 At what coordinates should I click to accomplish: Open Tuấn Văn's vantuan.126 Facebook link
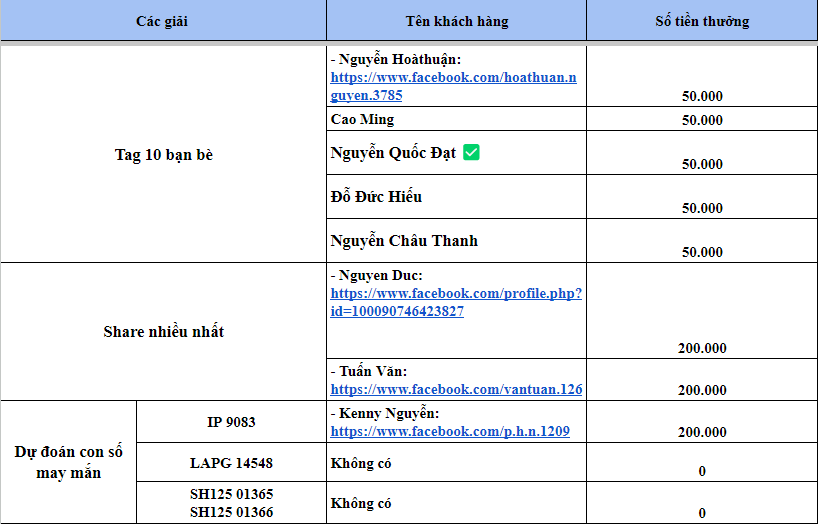(456, 389)
